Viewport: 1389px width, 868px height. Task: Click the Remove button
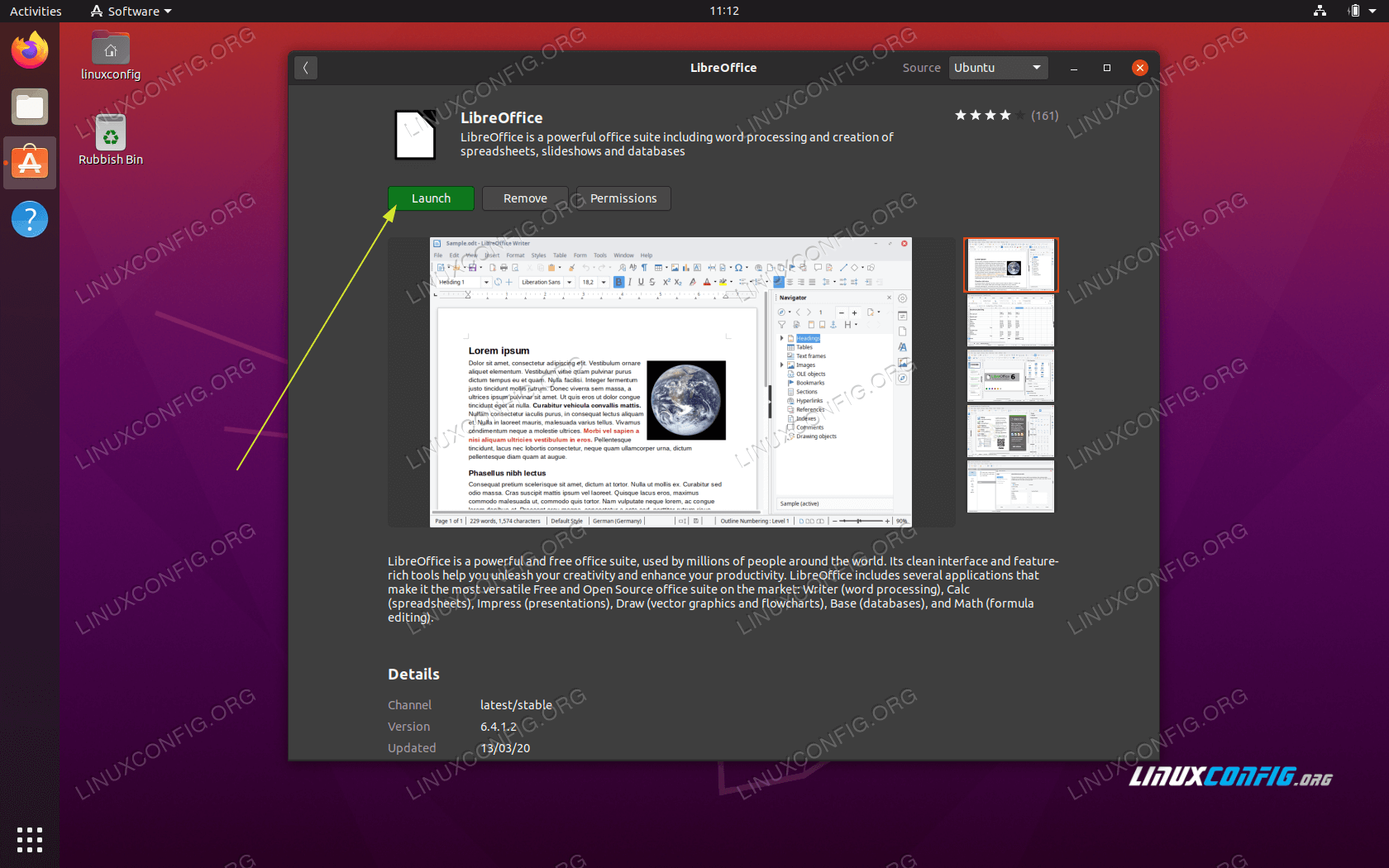(525, 198)
